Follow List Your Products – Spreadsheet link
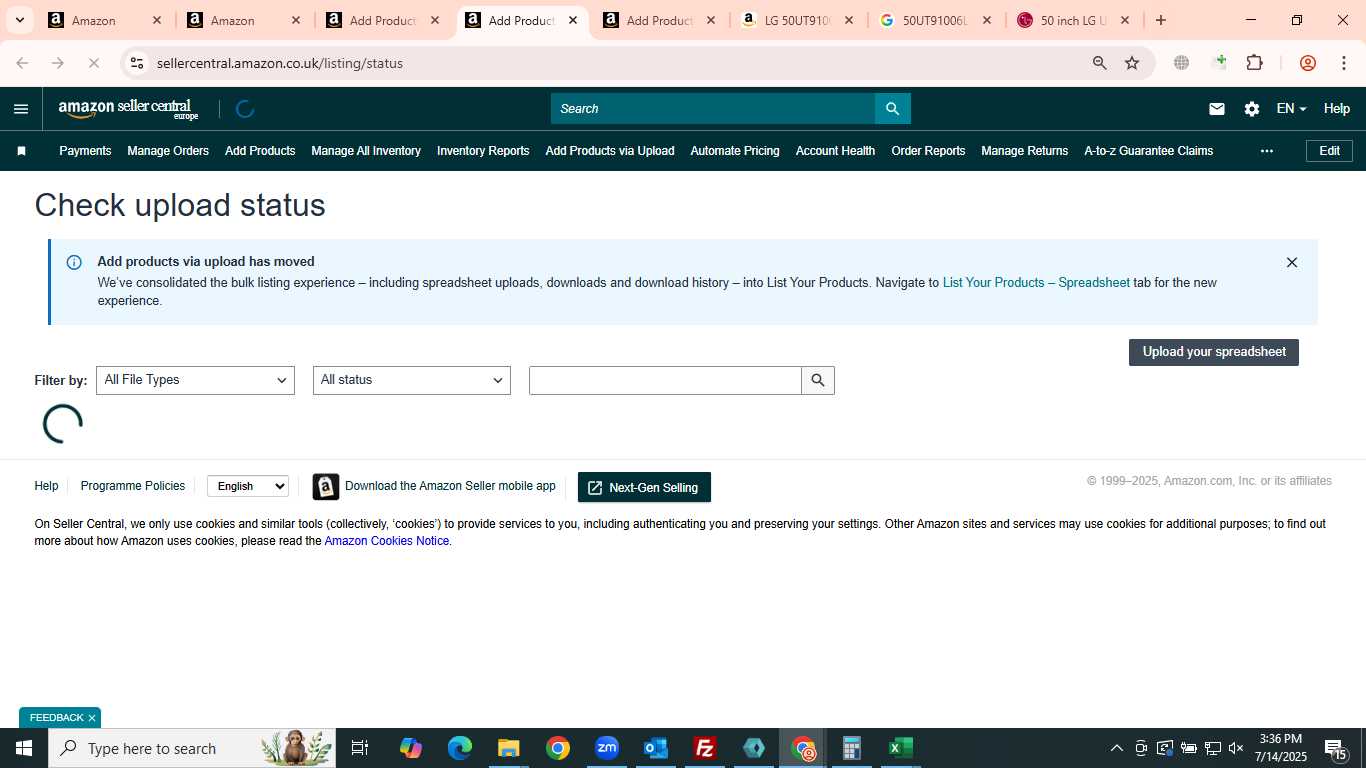The image size is (1366, 768). coord(1036,283)
